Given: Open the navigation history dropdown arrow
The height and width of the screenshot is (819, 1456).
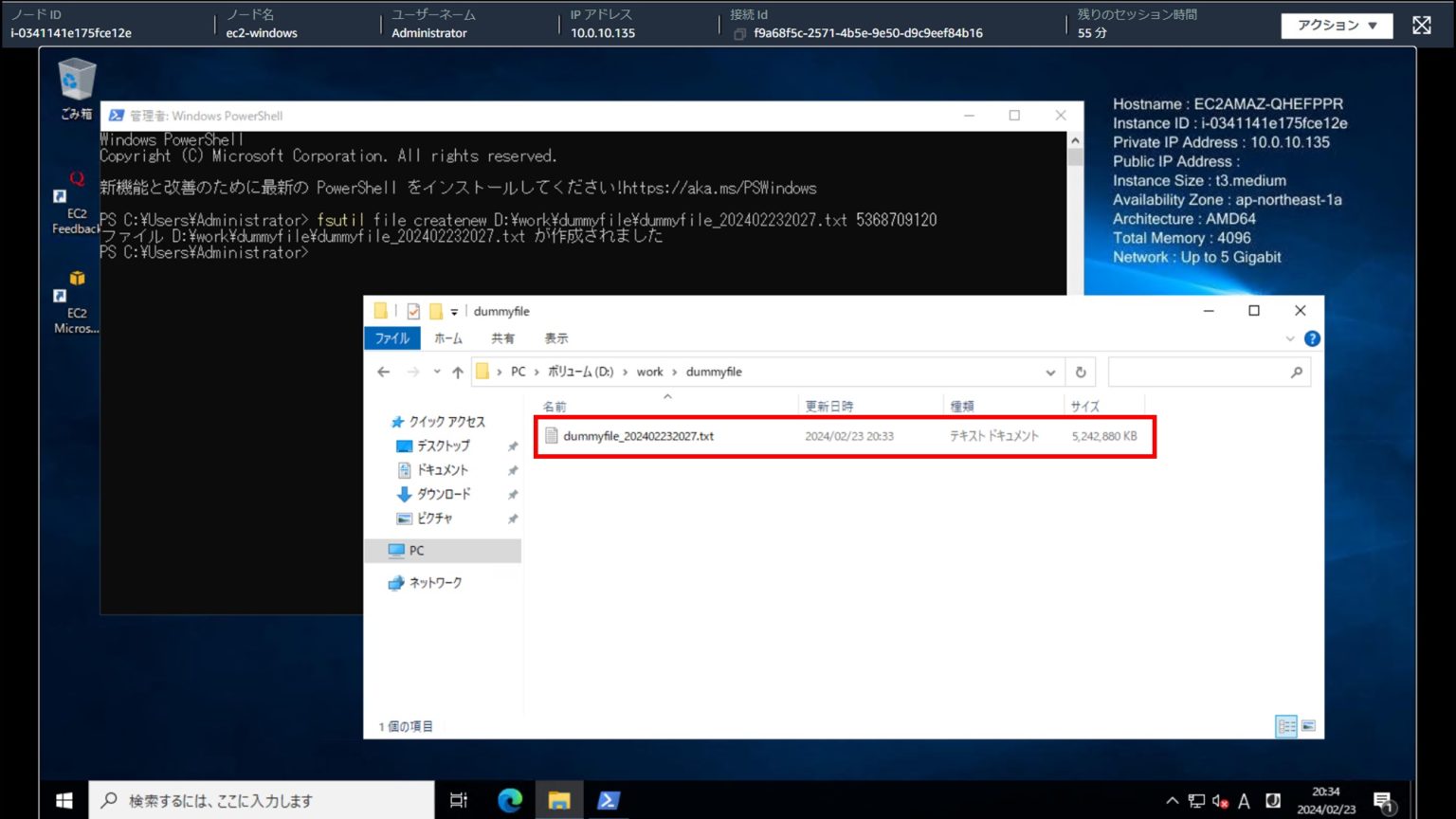Looking at the screenshot, I should click(x=436, y=372).
